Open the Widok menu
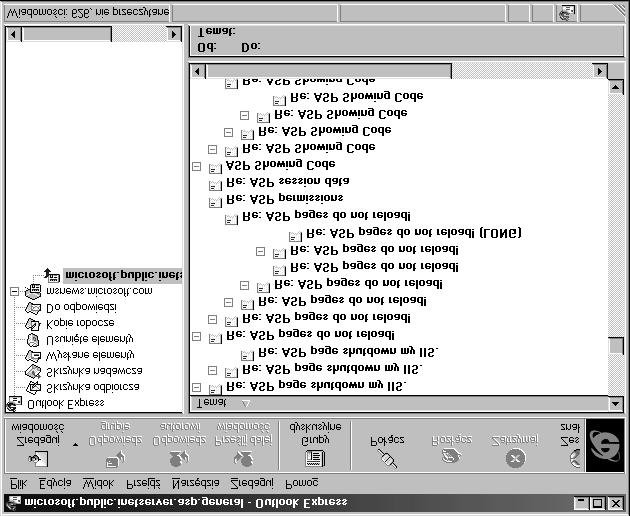630x516 pixels. click(98, 483)
